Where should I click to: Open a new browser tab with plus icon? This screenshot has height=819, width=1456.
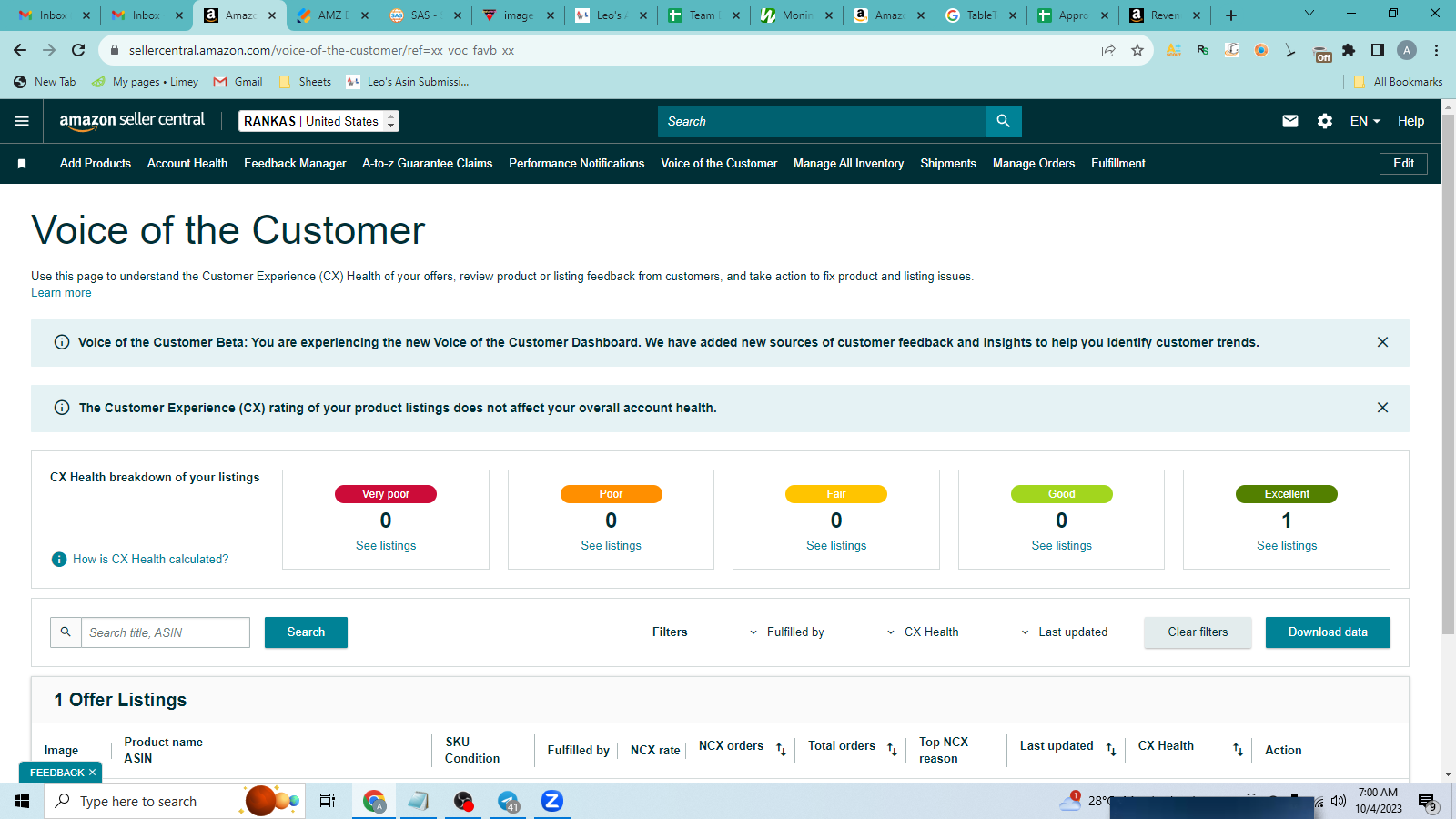[x=1231, y=15]
